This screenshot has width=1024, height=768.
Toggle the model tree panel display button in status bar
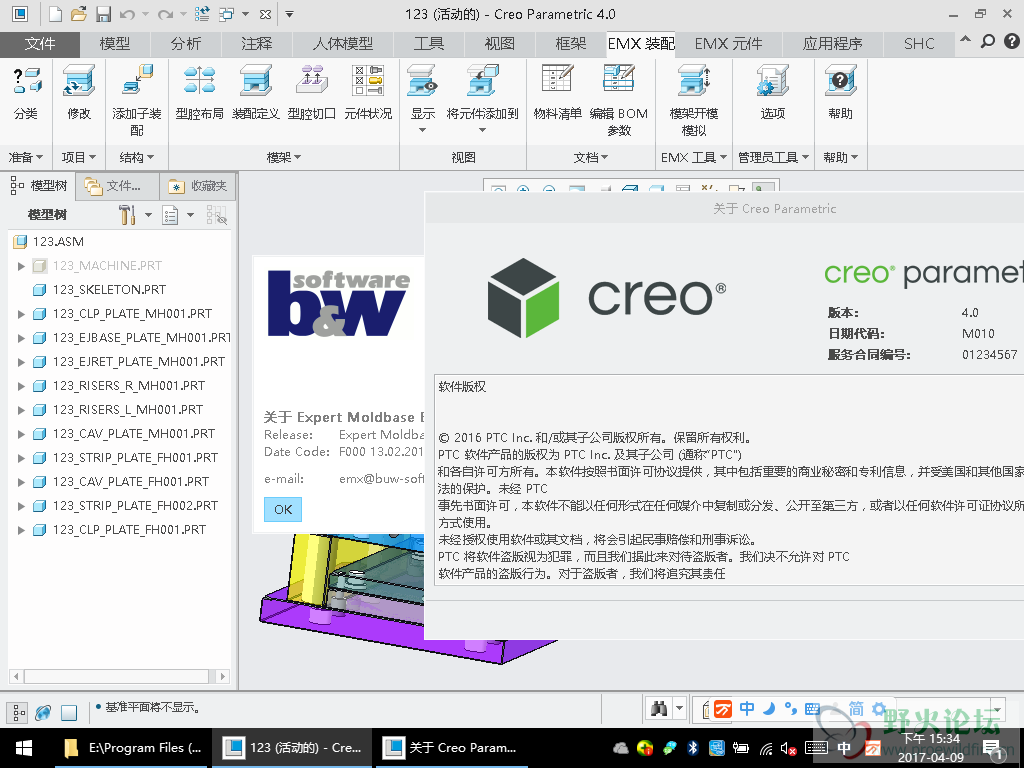pyautogui.click(x=17, y=712)
